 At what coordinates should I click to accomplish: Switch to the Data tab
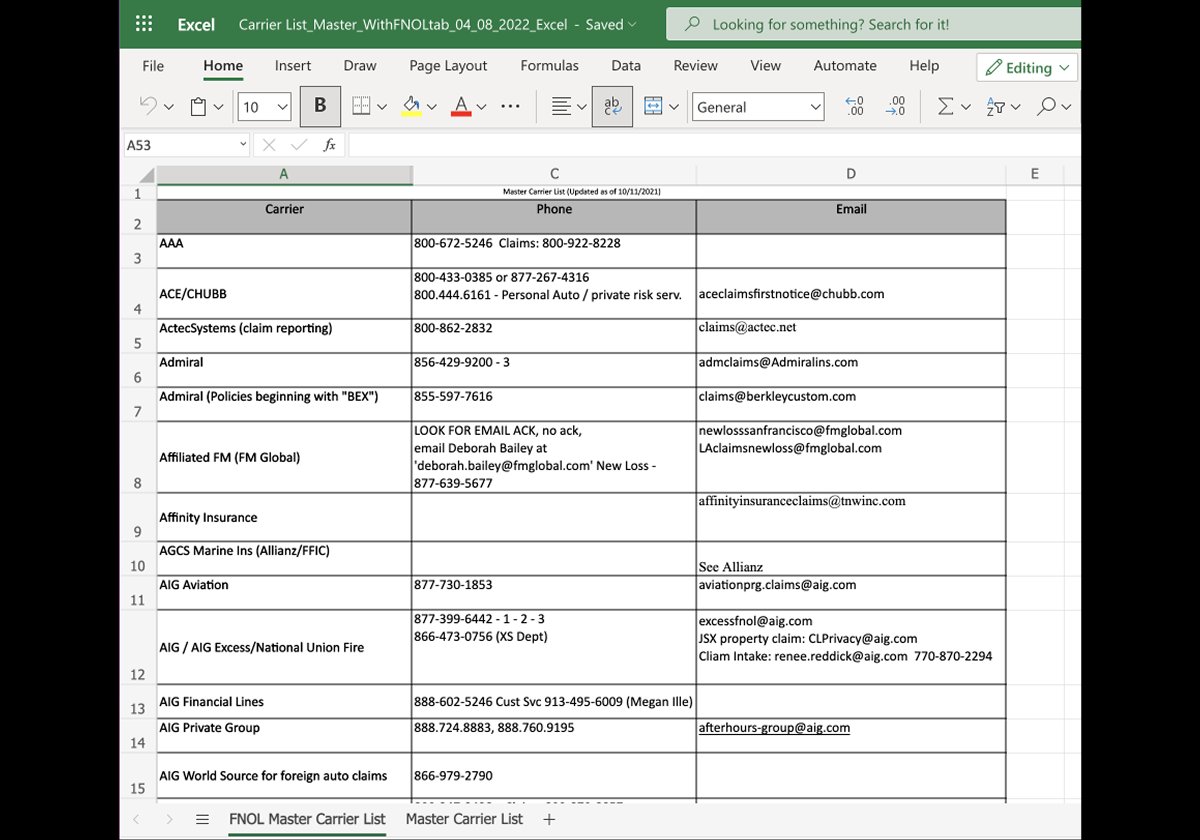(x=626, y=66)
